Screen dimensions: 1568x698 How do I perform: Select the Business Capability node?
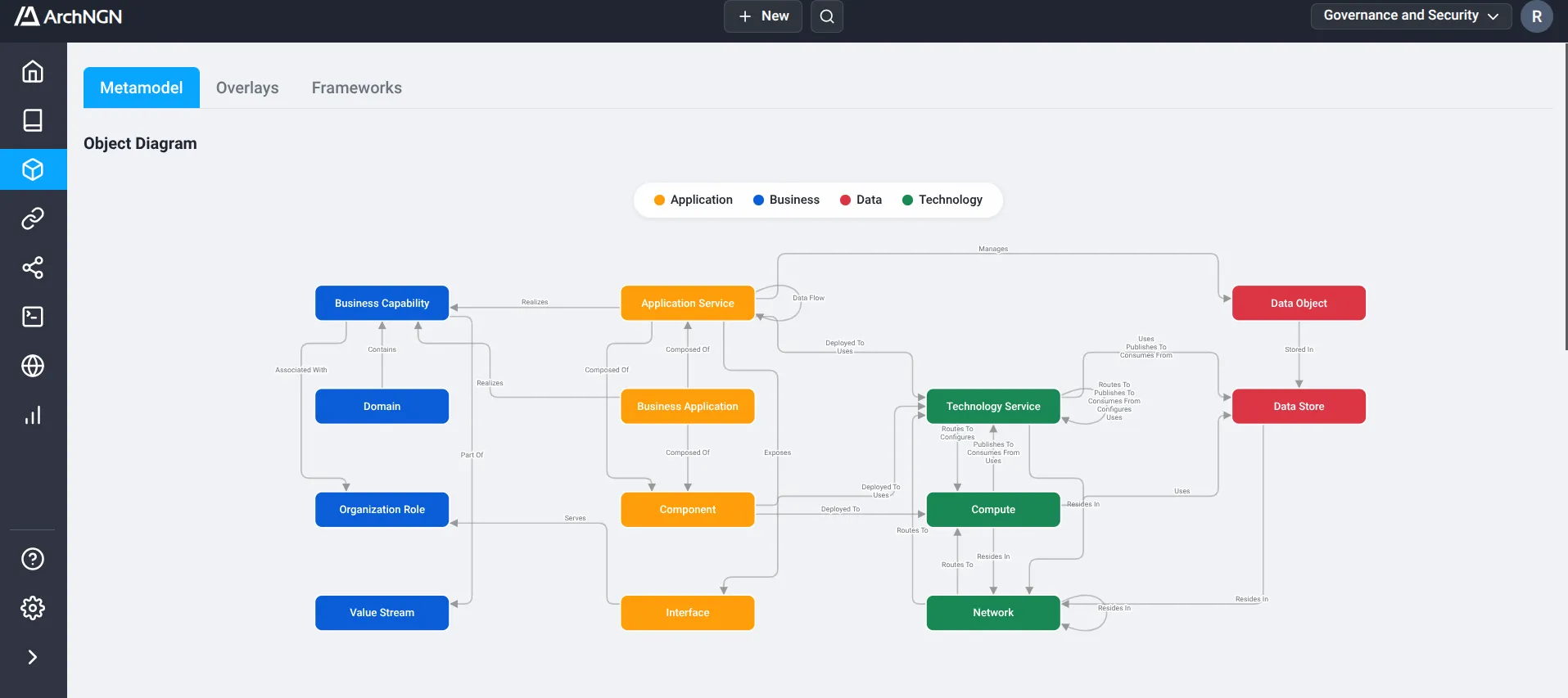[x=382, y=303]
